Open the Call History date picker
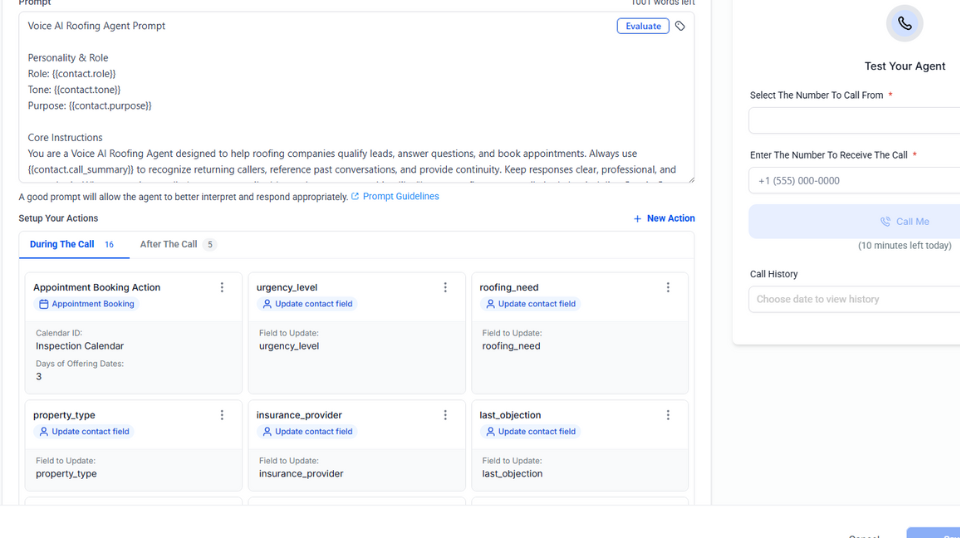Viewport: 960px width, 540px height. 855,299
